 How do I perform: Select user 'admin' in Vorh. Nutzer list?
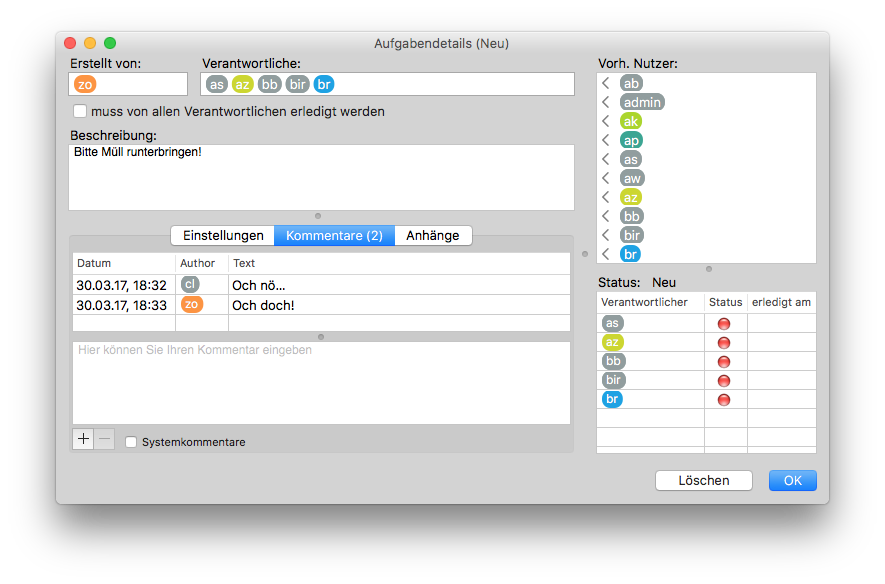pyautogui.click(x=642, y=102)
